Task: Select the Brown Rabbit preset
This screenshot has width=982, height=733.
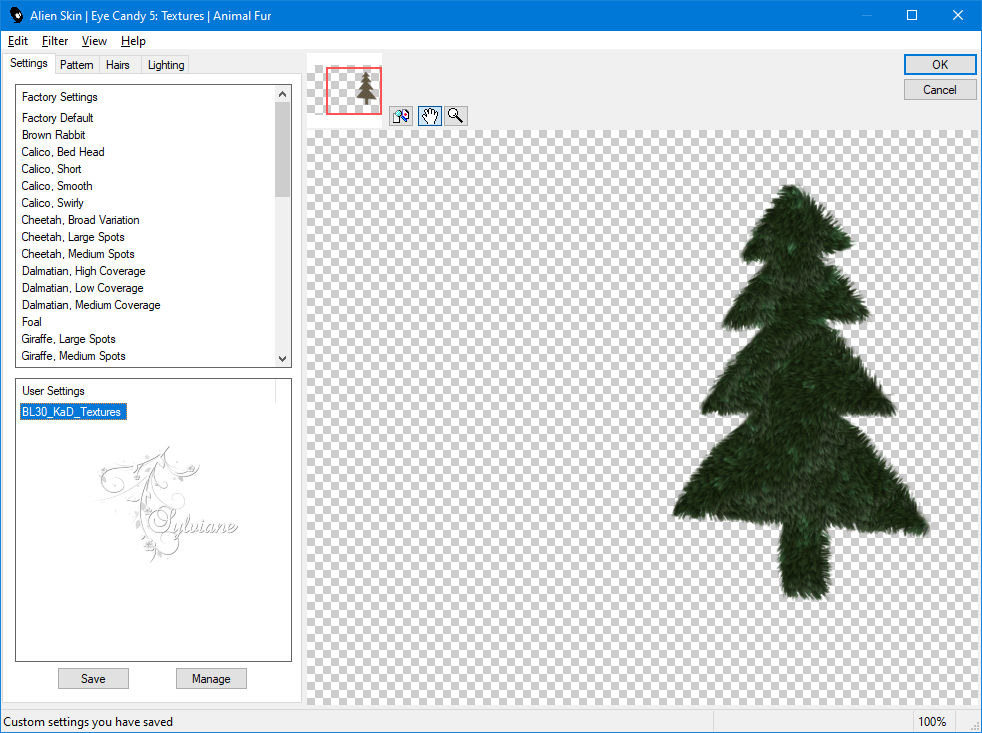Action: tap(53, 135)
